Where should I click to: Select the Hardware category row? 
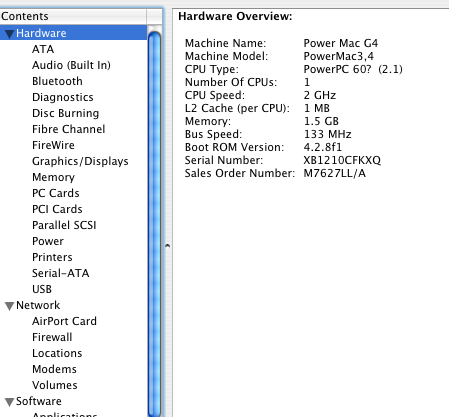[73, 33]
